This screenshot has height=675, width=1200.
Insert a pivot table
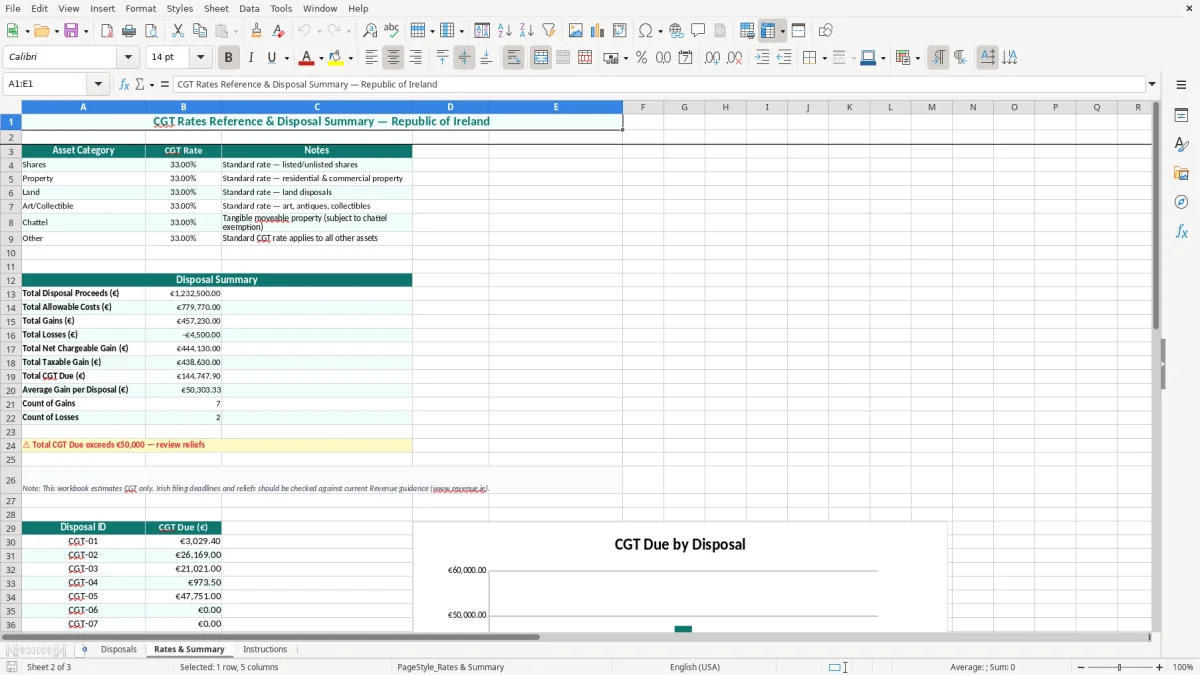(x=620, y=31)
